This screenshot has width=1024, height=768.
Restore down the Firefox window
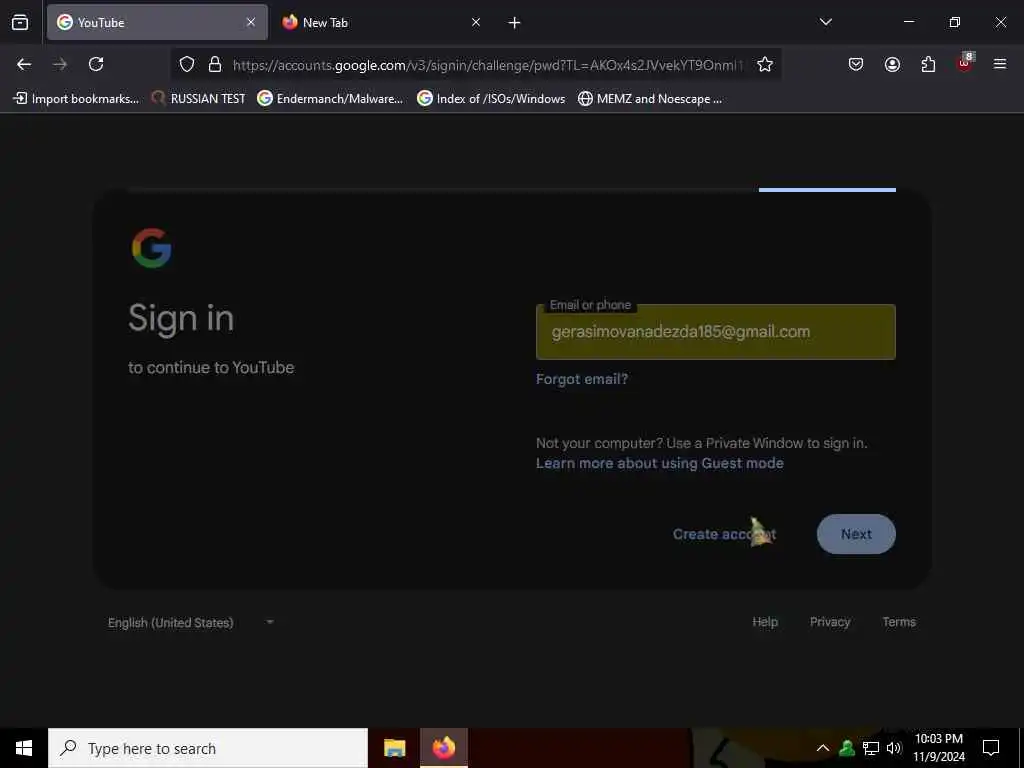(x=955, y=22)
